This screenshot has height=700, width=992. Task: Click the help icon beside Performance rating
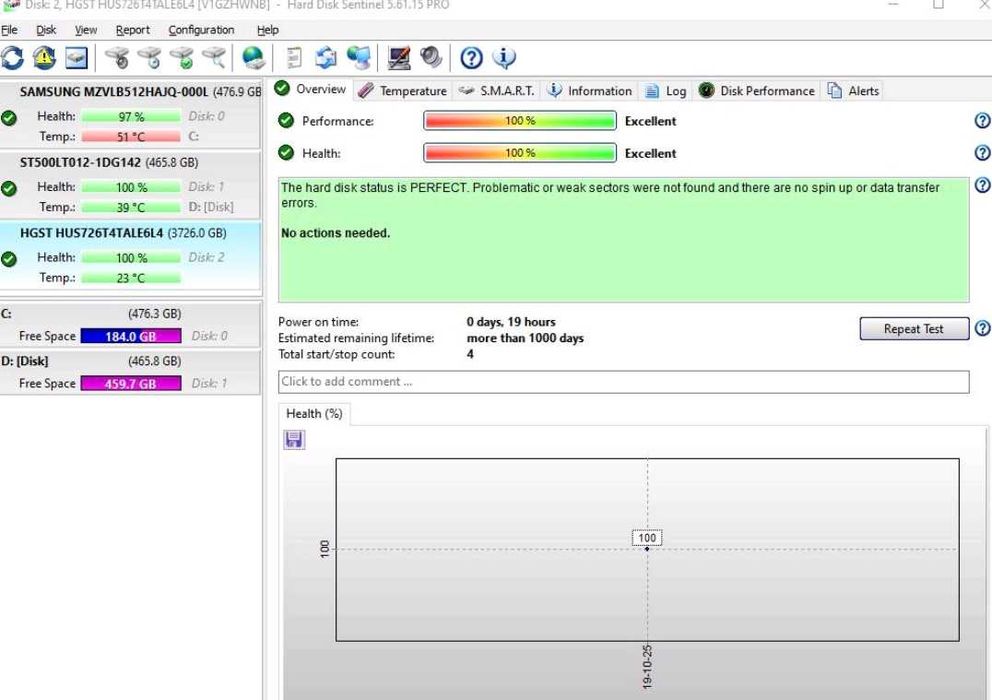coord(983,120)
